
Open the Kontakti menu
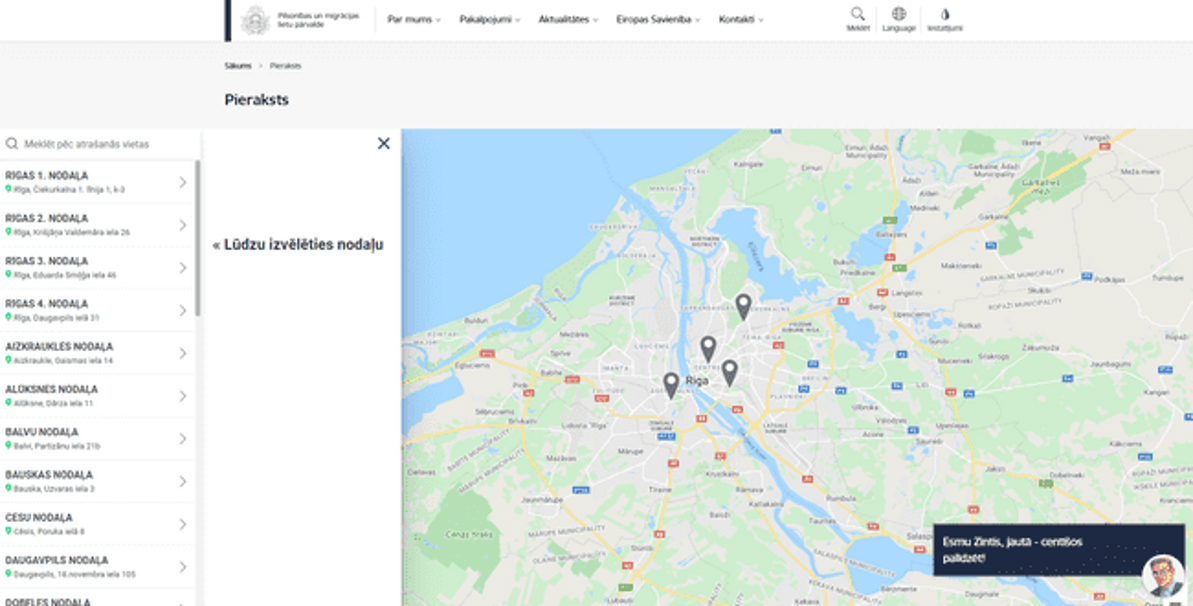(741, 20)
